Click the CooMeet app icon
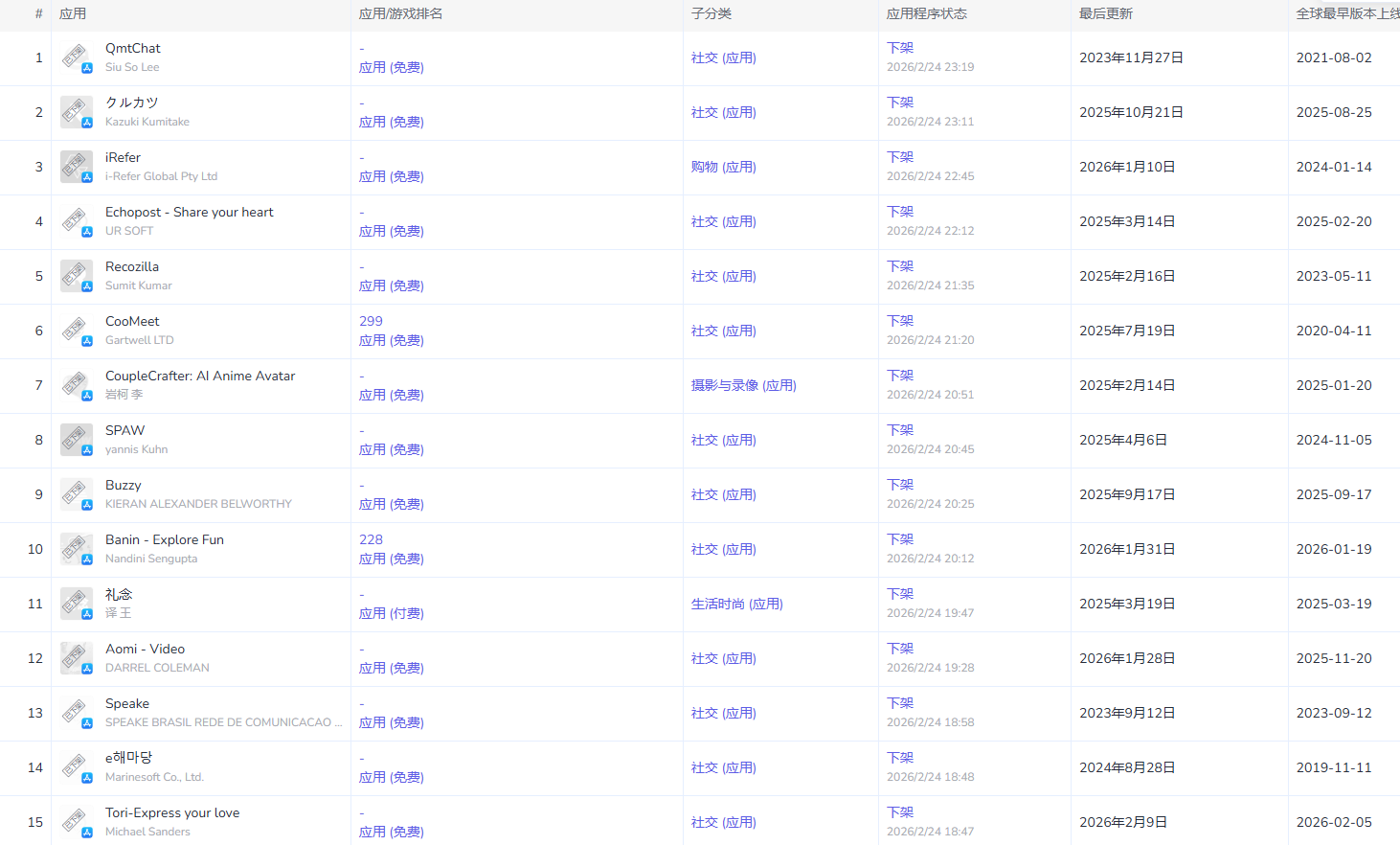The image size is (1400, 845). coord(77,331)
